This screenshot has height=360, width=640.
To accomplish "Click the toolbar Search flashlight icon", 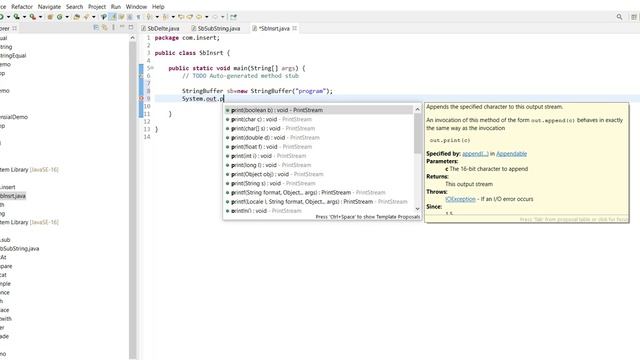I will pos(86,17).
